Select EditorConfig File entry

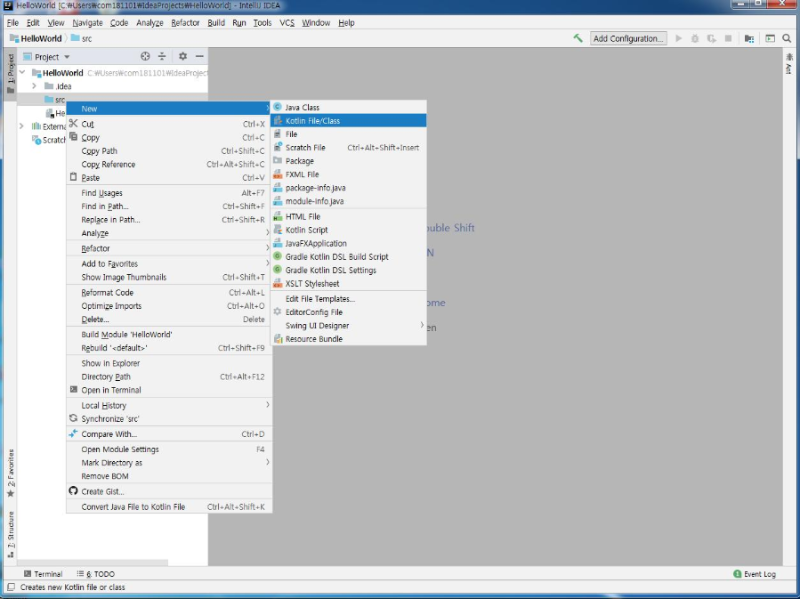[x=348, y=312]
